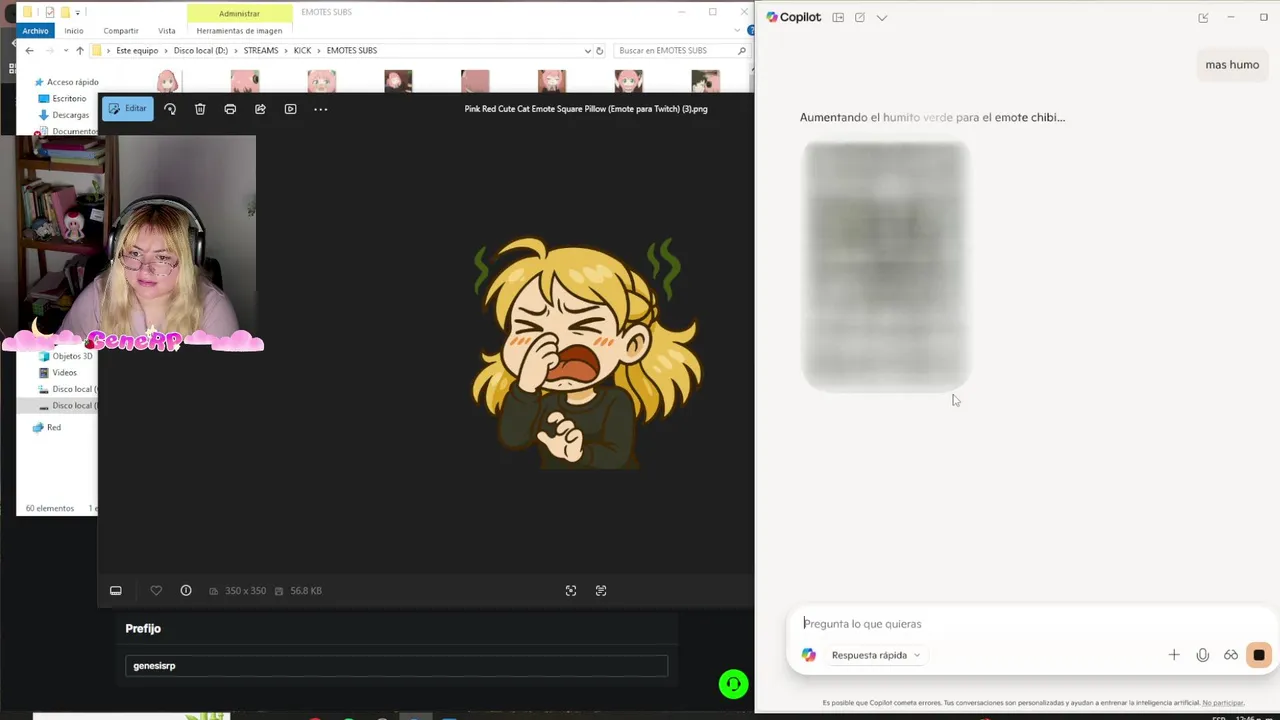The image size is (1280, 720).
Task: Click the Editar button in Photos viewer
Action: (127, 109)
